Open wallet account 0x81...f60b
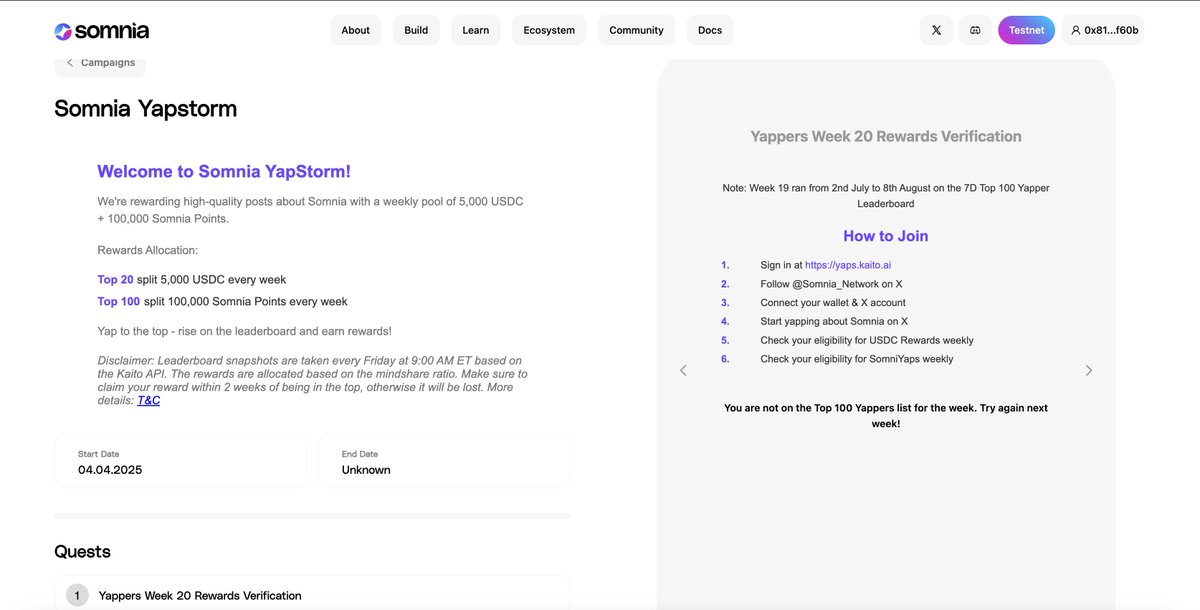 1102,30
